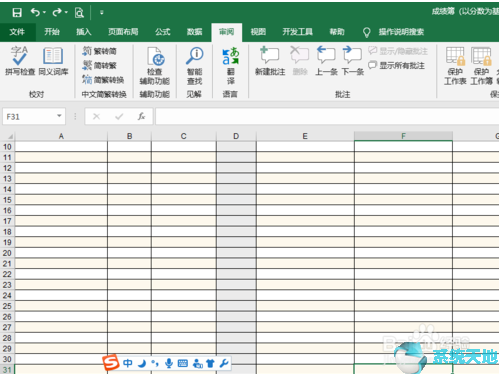Select column A header

tap(61, 136)
